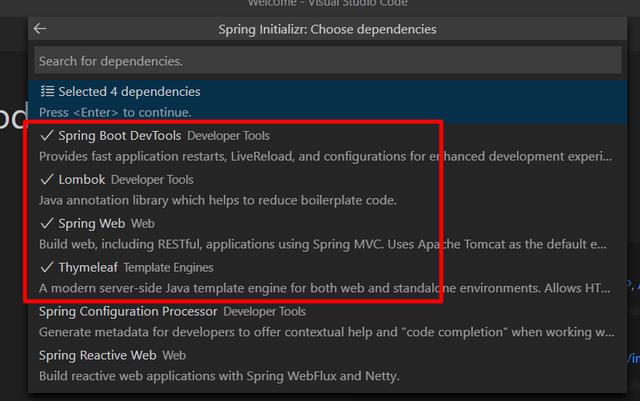Add Spring Reactive Web dependency

coord(328,365)
